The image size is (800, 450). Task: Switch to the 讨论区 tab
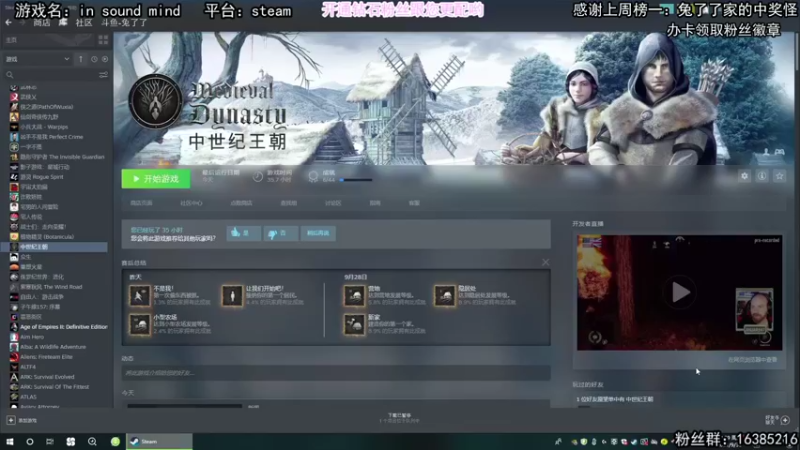coord(333,203)
